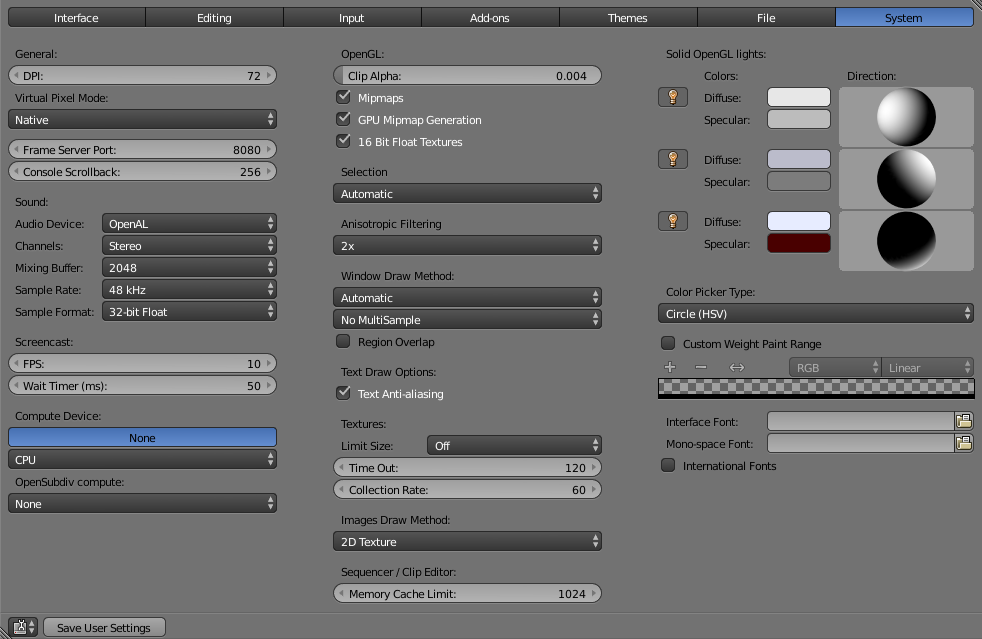Open the editor type selector icon
This screenshot has height=639, width=982.
(x=23, y=626)
